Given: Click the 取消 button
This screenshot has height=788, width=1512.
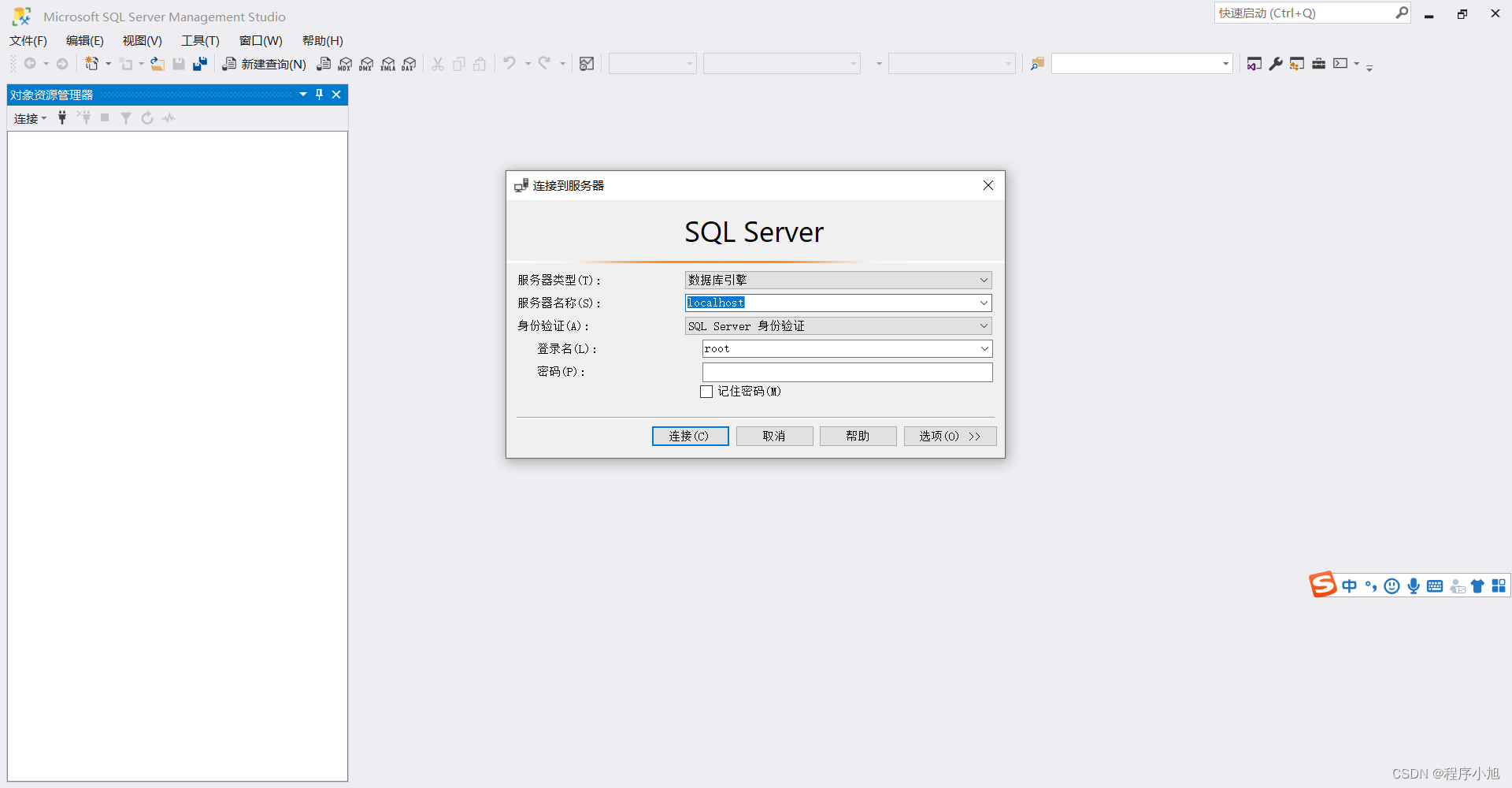Looking at the screenshot, I should coord(775,436).
